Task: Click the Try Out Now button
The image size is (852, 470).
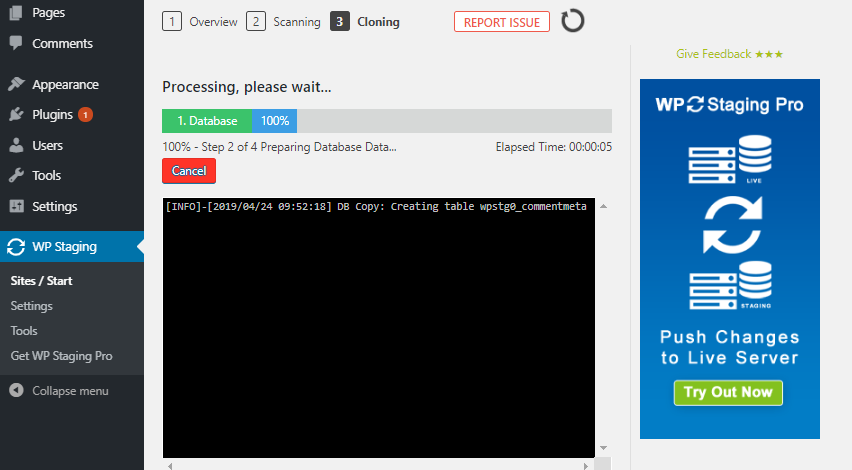Action: pos(728,392)
